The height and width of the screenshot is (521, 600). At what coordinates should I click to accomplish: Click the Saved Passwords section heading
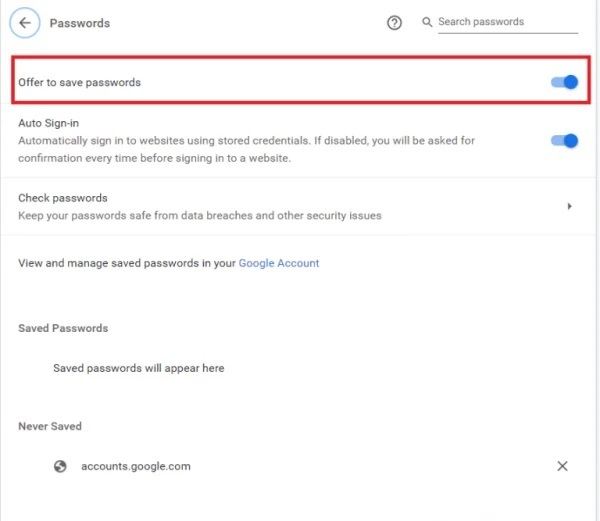pos(63,328)
